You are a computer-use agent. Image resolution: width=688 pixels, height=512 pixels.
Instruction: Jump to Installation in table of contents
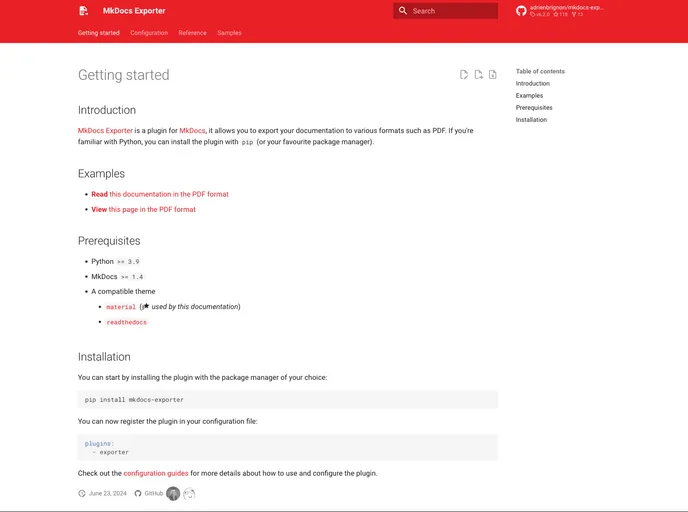point(531,120)
